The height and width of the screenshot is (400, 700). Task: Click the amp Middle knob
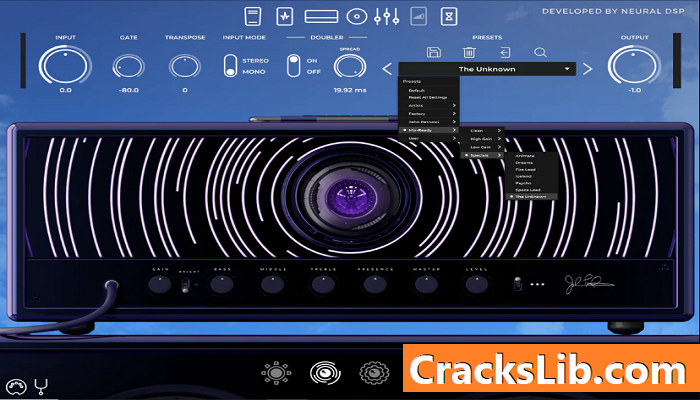pyautogui.click(x=273, y=284)
